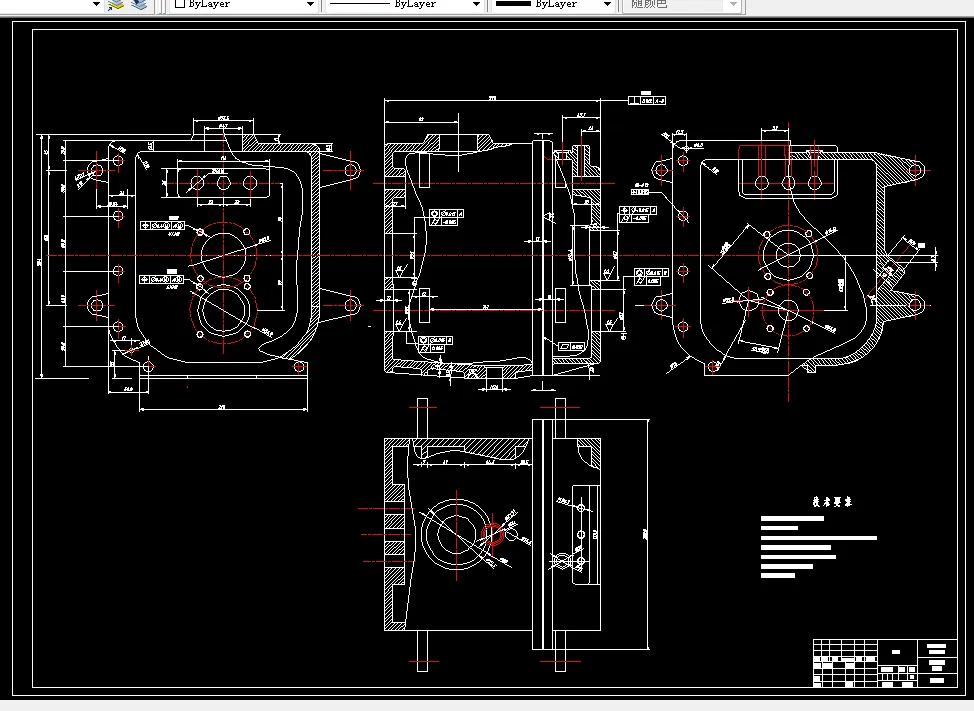Viewport: 974px width, 711px height.
Task: Open the lineweight ByLayer dropdown
Action: [x=553, y=4]
